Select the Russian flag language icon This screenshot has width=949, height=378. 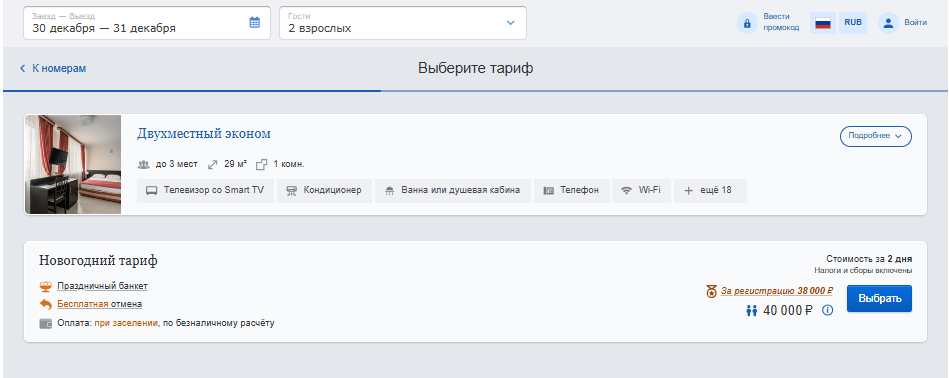click(823, 23)
